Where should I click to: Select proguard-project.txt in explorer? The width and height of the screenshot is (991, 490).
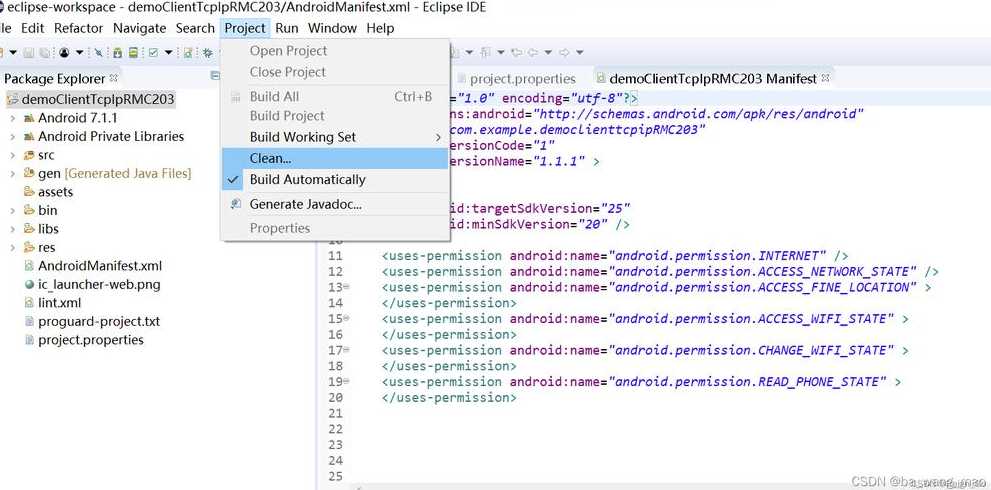click(x=99, y=321)
